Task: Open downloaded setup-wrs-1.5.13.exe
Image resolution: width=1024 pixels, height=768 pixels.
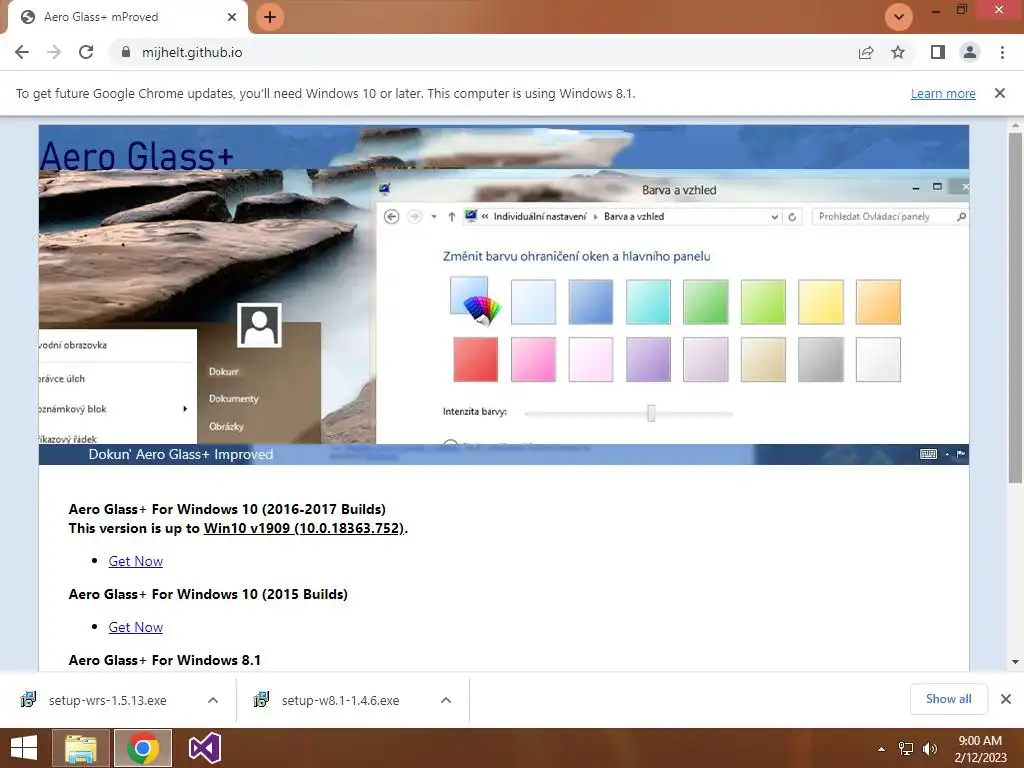Action: (x=108, y=700)
